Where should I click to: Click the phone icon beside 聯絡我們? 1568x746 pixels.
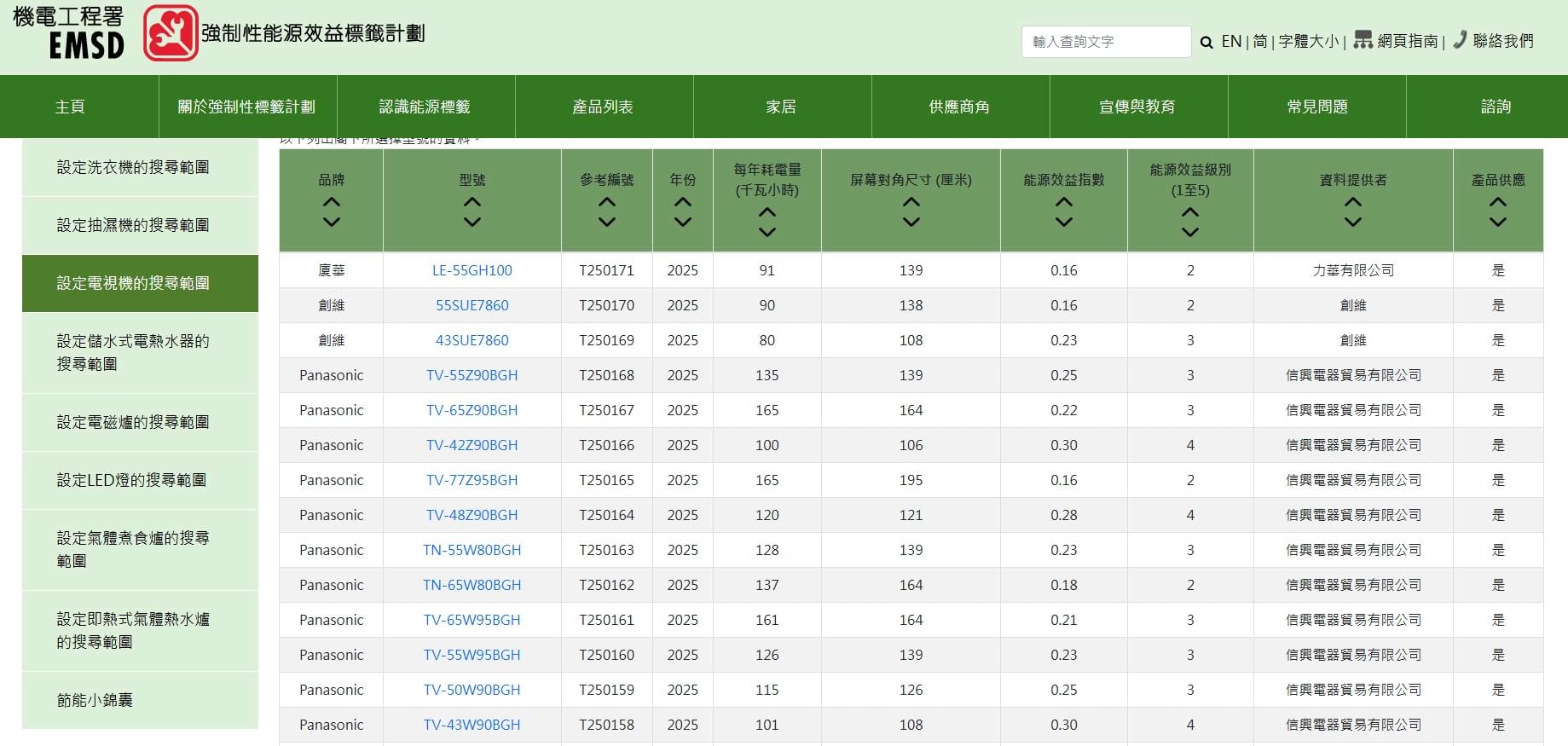[1460, 39]
